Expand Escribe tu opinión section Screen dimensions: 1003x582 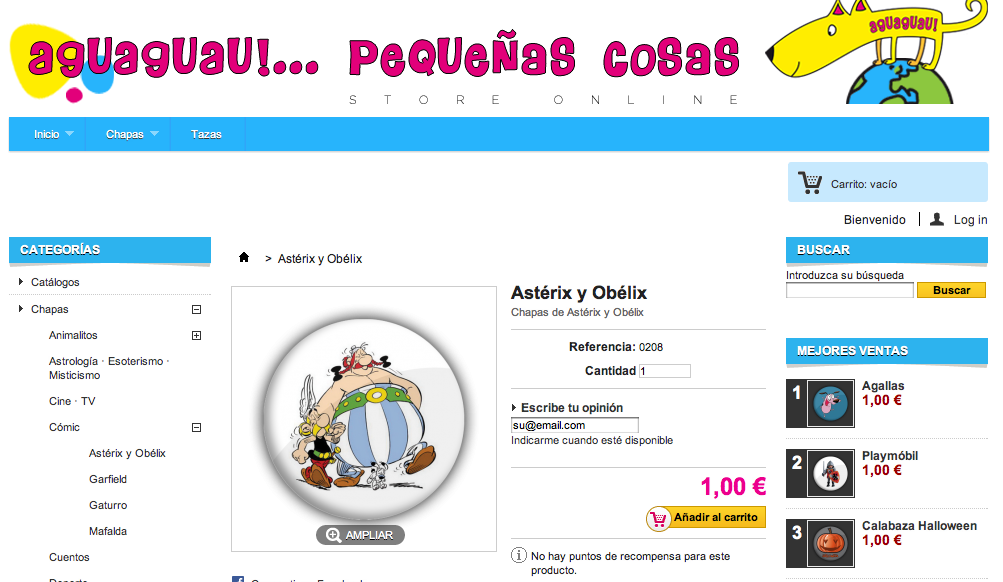[567, 407]
